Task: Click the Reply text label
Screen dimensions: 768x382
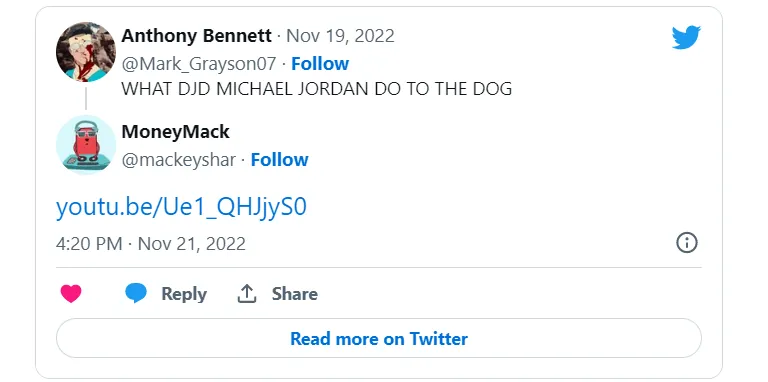Action: point(184,294)
